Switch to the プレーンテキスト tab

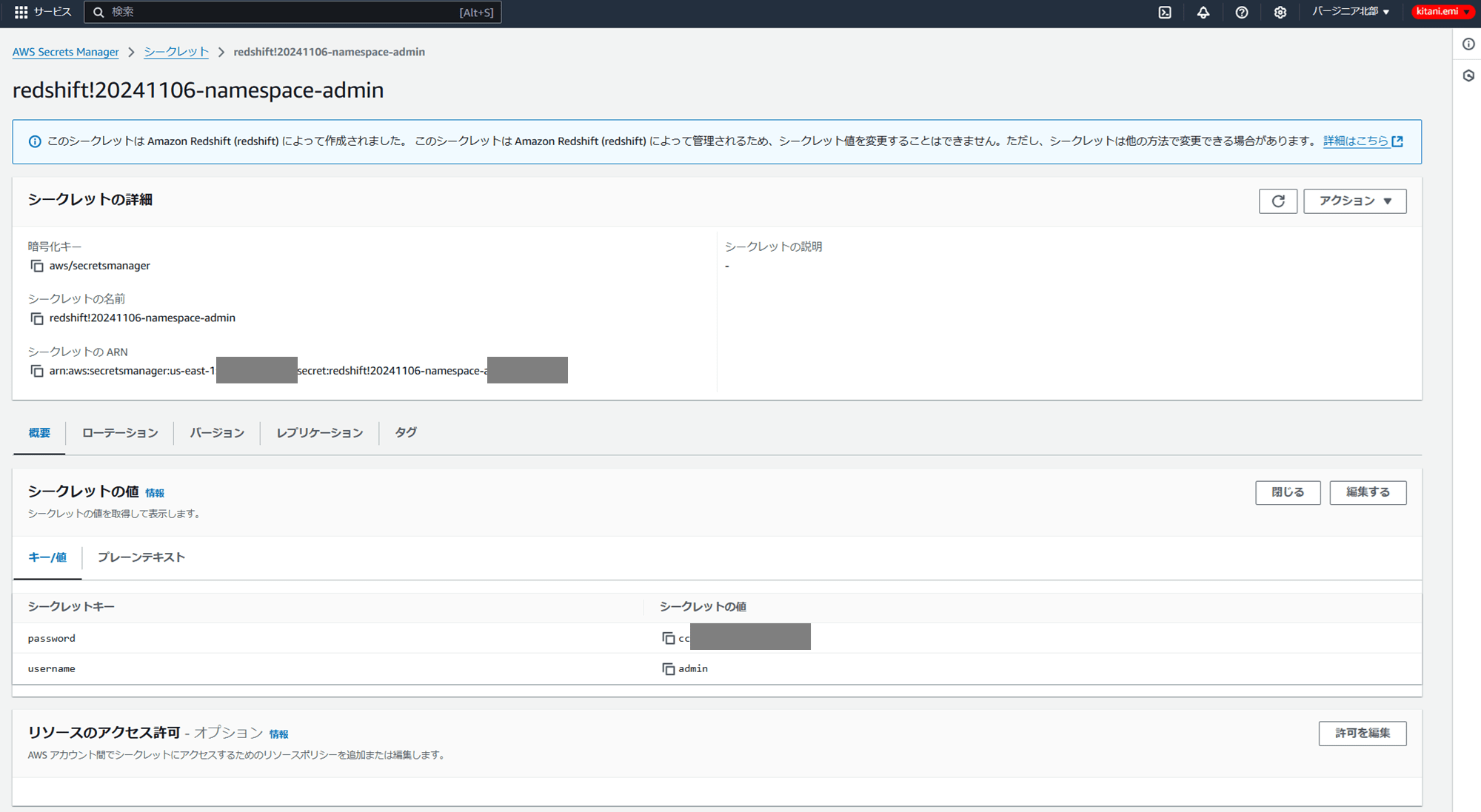click(141, 557)
